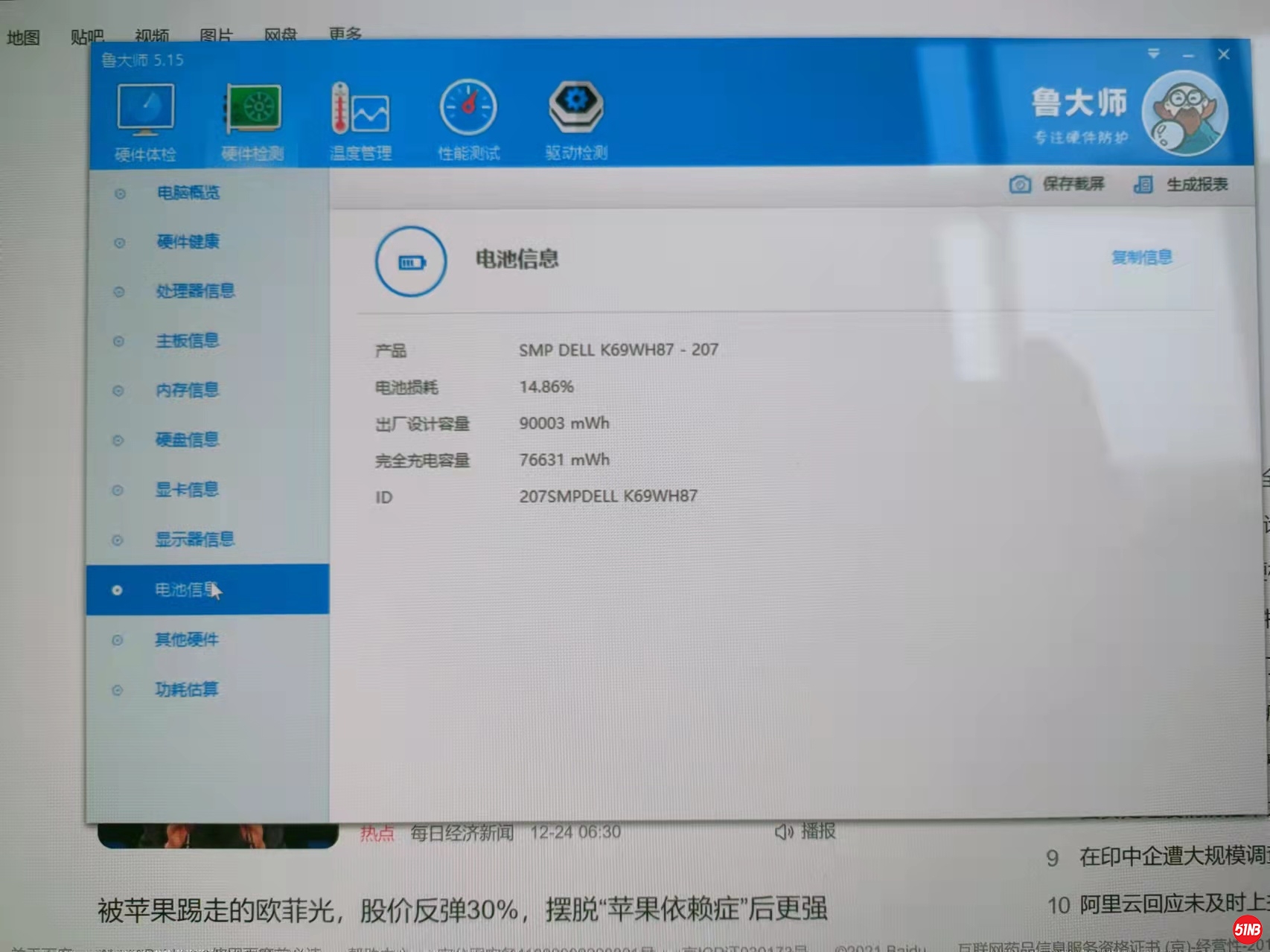Close the 鲁大师 window
This screenshot has height=952, width=1270.
pyautogui.click(x=1224, y=54)
